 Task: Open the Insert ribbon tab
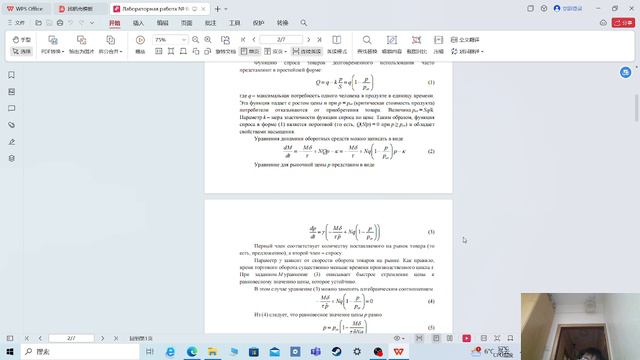[x=138, y=23]
